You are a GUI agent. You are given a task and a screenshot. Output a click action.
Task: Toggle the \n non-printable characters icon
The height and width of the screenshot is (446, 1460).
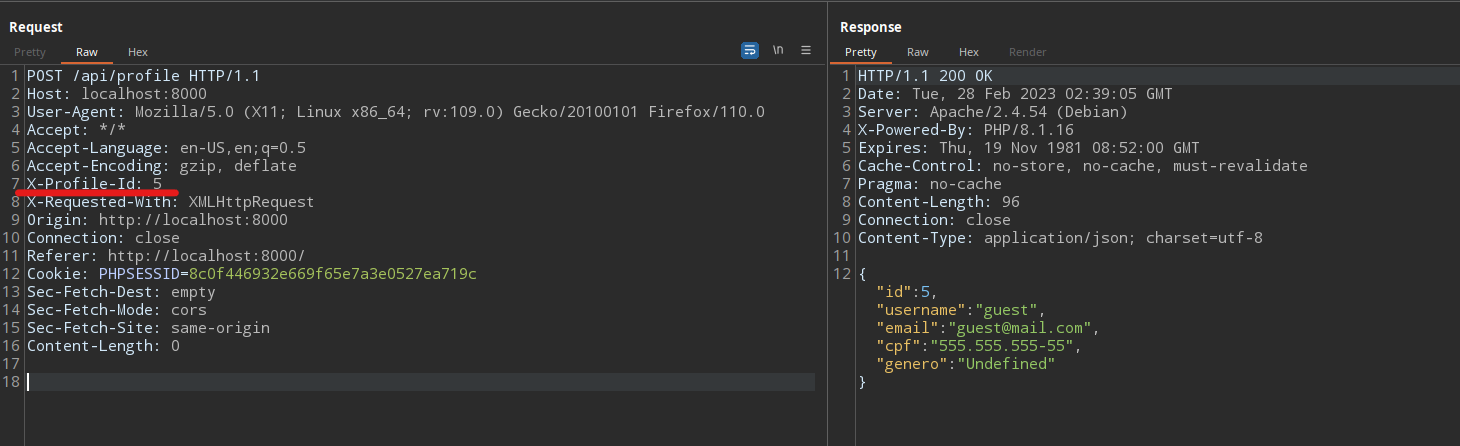(777, 50)
